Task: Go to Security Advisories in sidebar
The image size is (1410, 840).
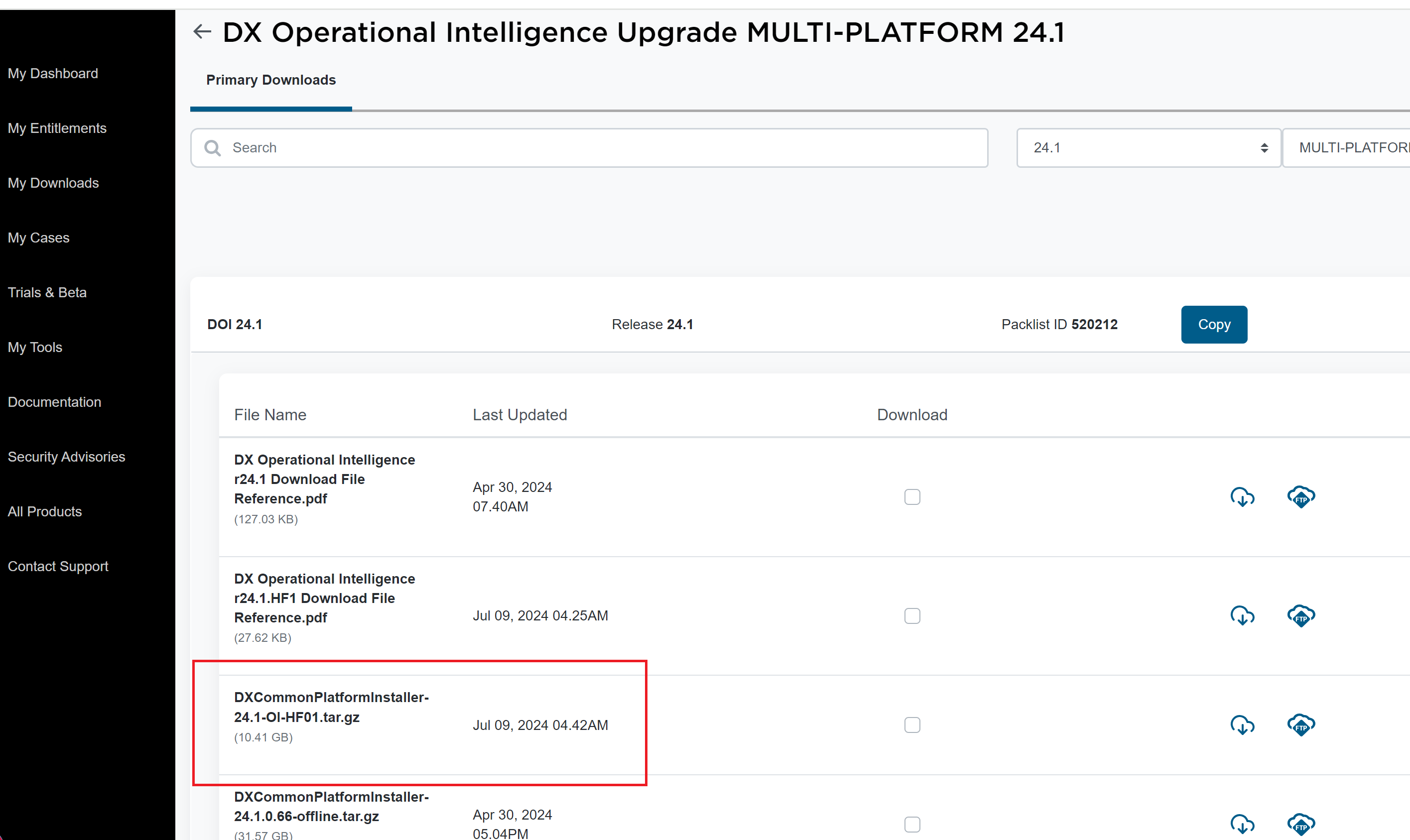Action: pyautogui.click(x=66, y=457)
